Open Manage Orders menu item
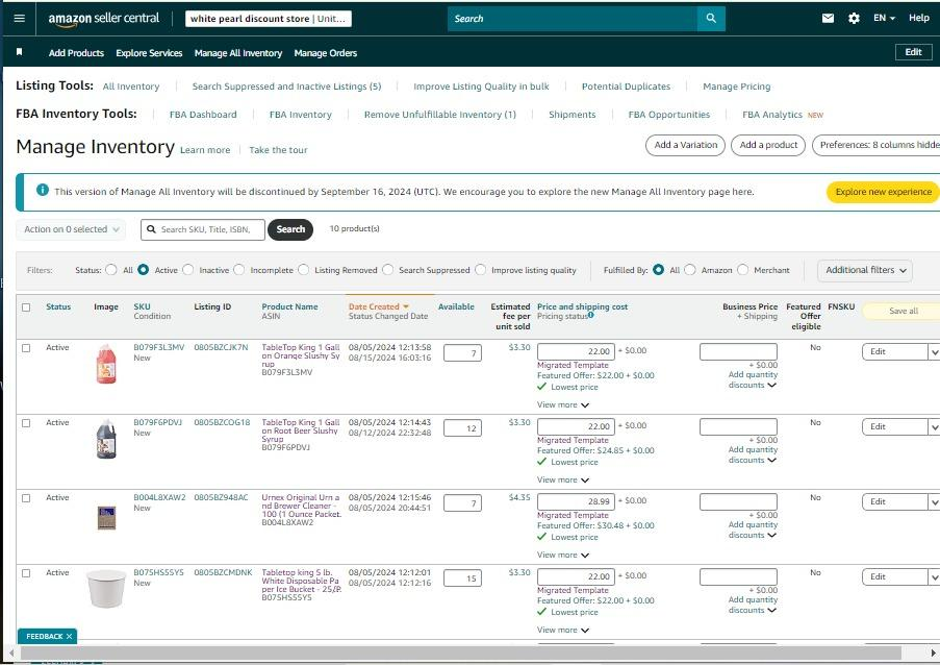This screenshot has width=940, height=665. point(326,53)
